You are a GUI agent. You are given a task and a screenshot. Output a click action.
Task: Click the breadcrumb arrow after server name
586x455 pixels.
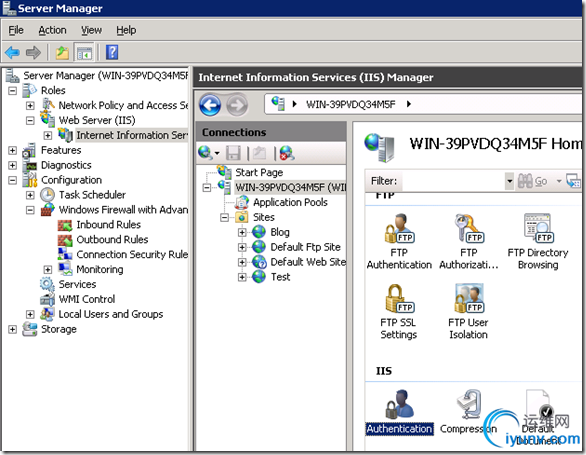pos(409,104)
